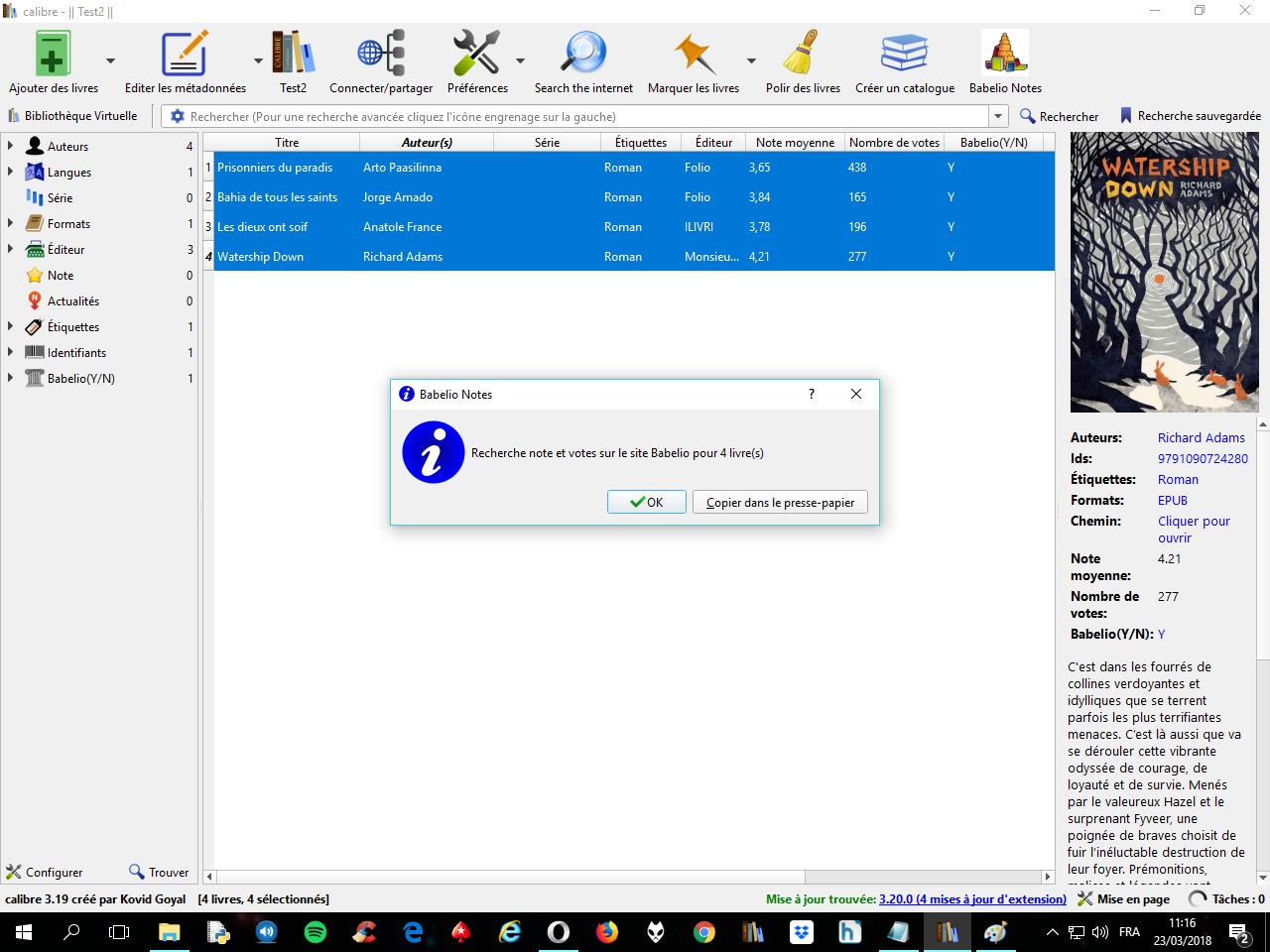Screen dimensions: 1270x952
Task: Open Dropbox from the taskbar
Action: click(802, 932)
